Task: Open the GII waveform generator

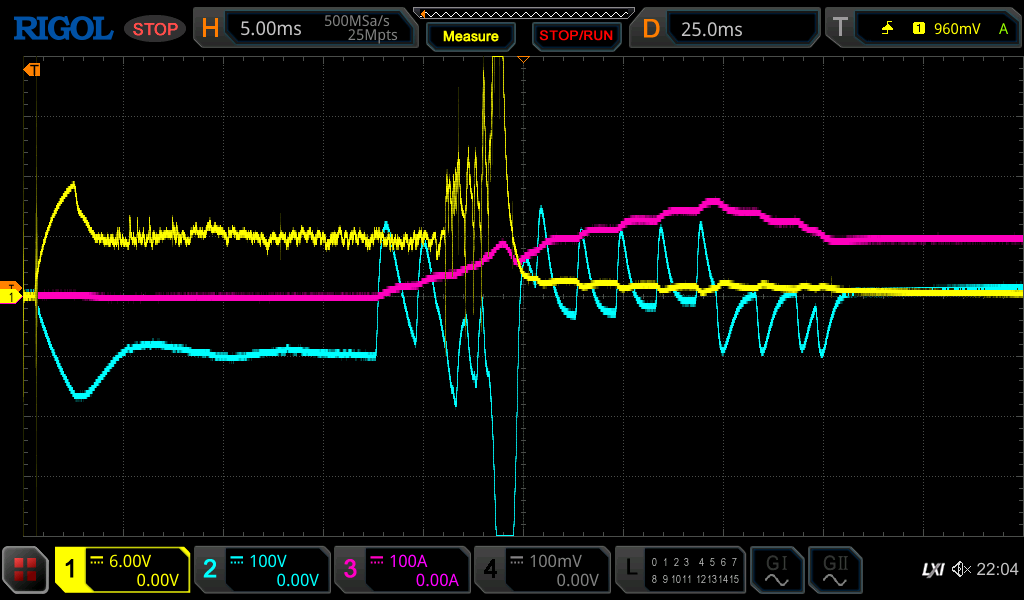Action: click(833, 570)
